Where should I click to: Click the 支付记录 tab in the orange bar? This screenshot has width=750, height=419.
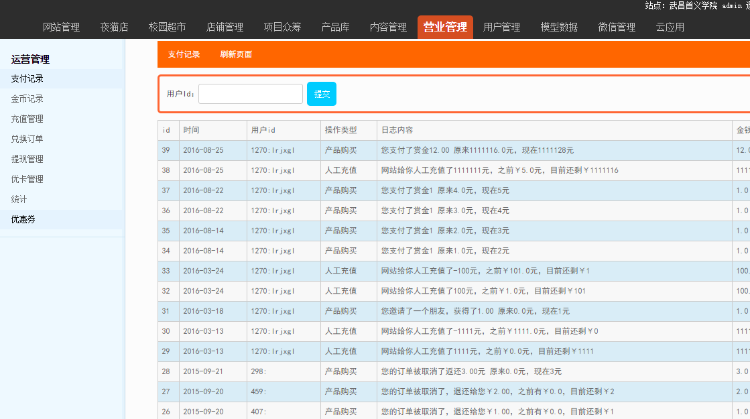click(x=184, y=55)
